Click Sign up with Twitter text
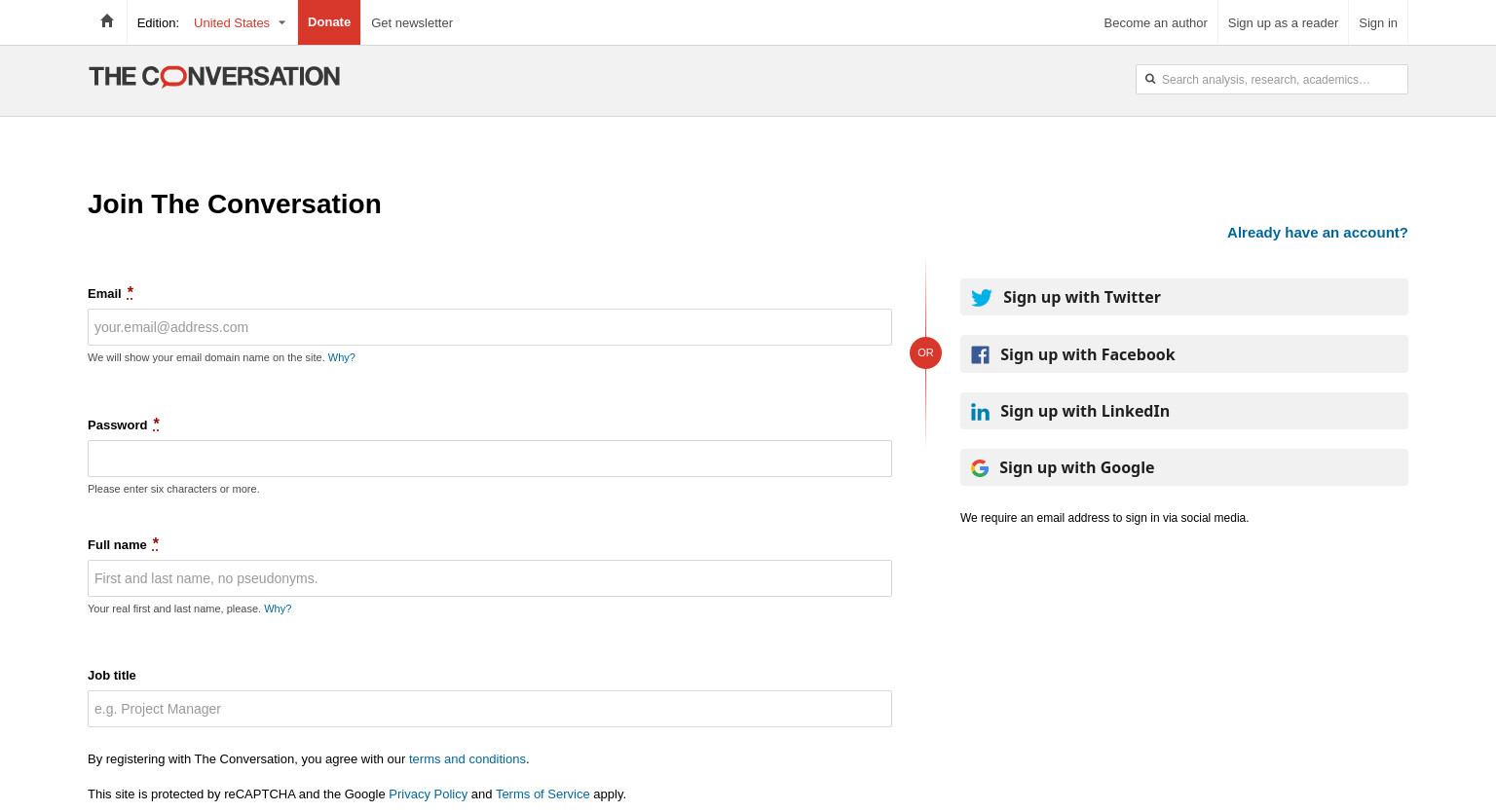This screenshot has width=1496, height=812. (1082, 298)
